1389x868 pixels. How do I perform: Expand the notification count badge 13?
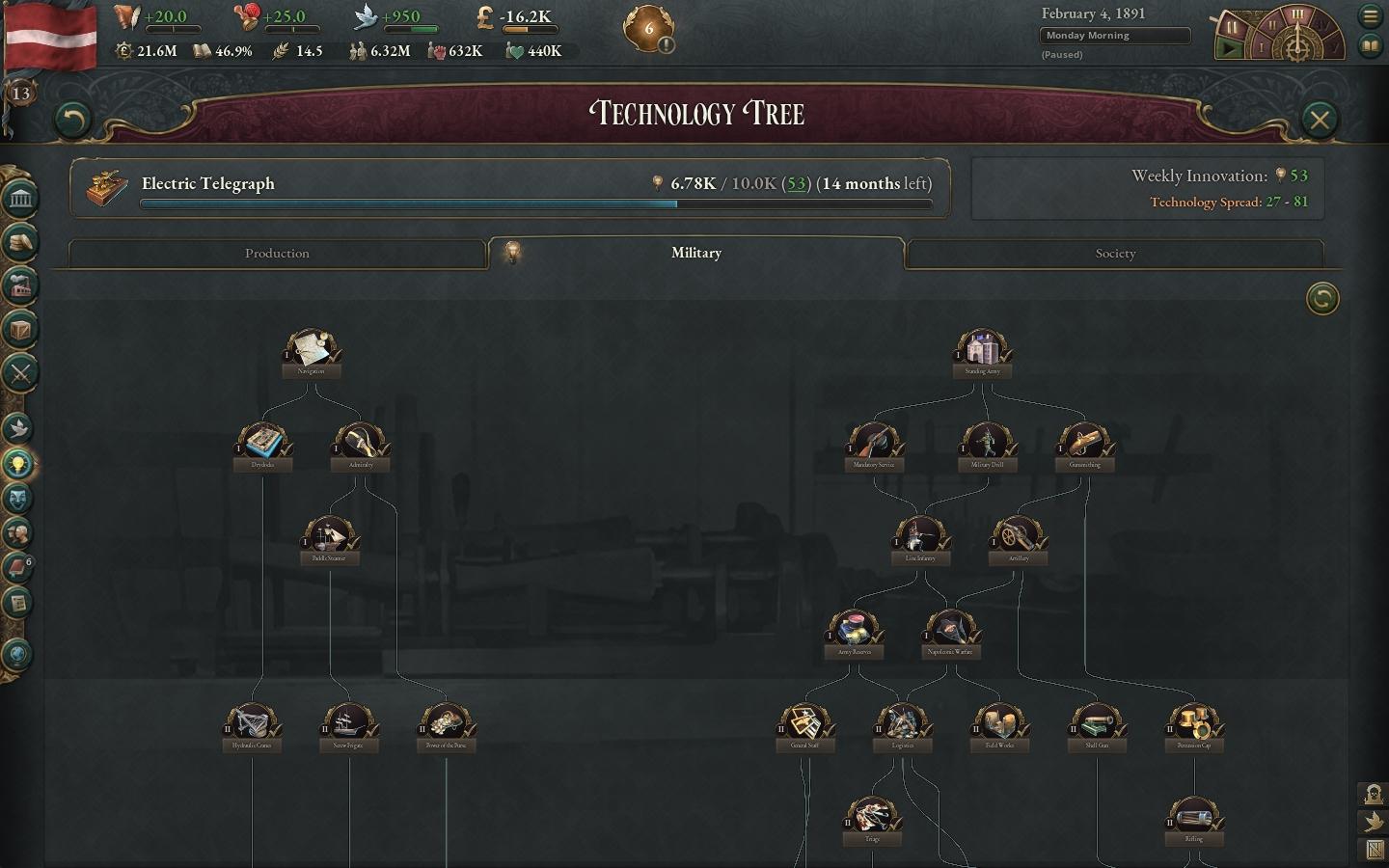pos(20,94)
